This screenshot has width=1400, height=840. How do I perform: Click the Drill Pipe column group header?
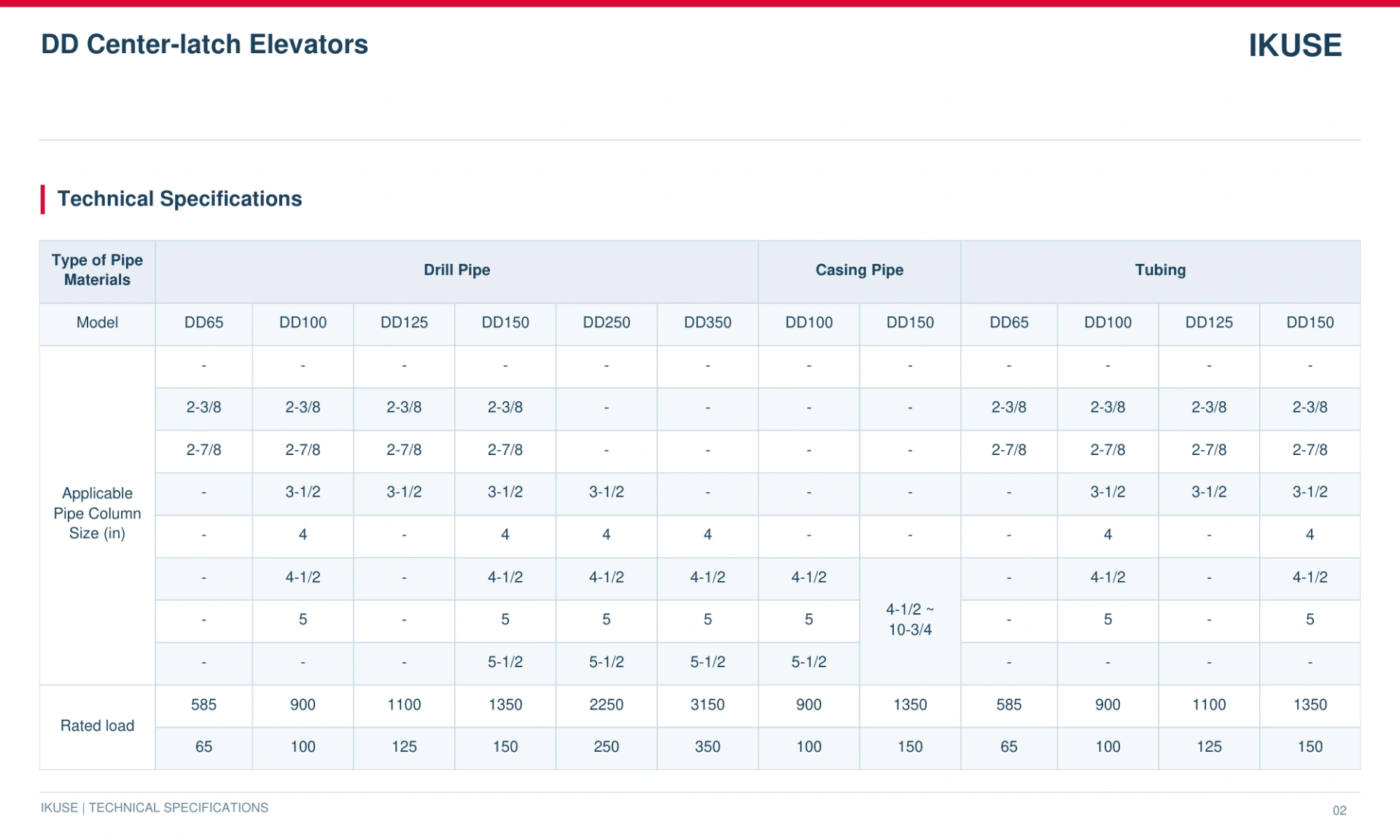click(x=456, y=271)
